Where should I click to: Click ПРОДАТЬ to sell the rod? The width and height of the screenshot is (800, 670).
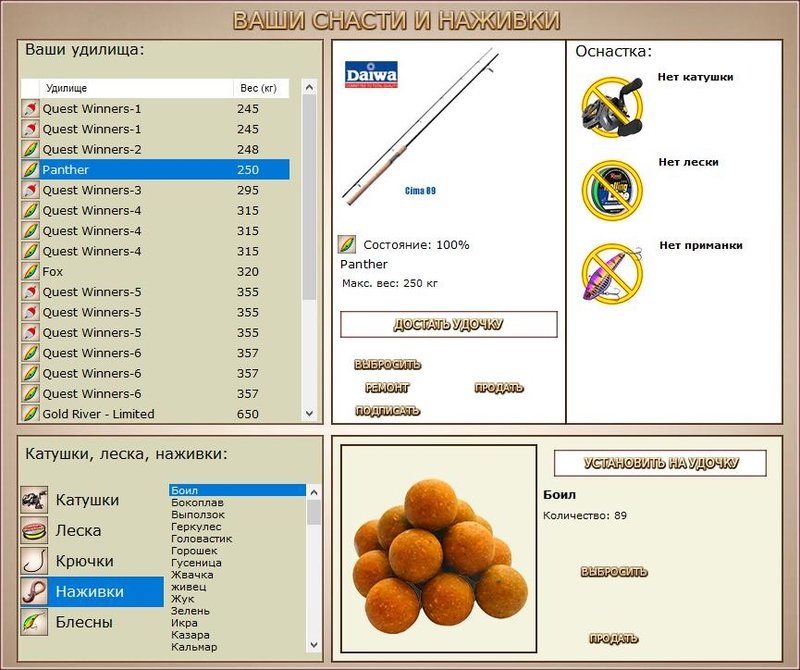tap(498, 388)
